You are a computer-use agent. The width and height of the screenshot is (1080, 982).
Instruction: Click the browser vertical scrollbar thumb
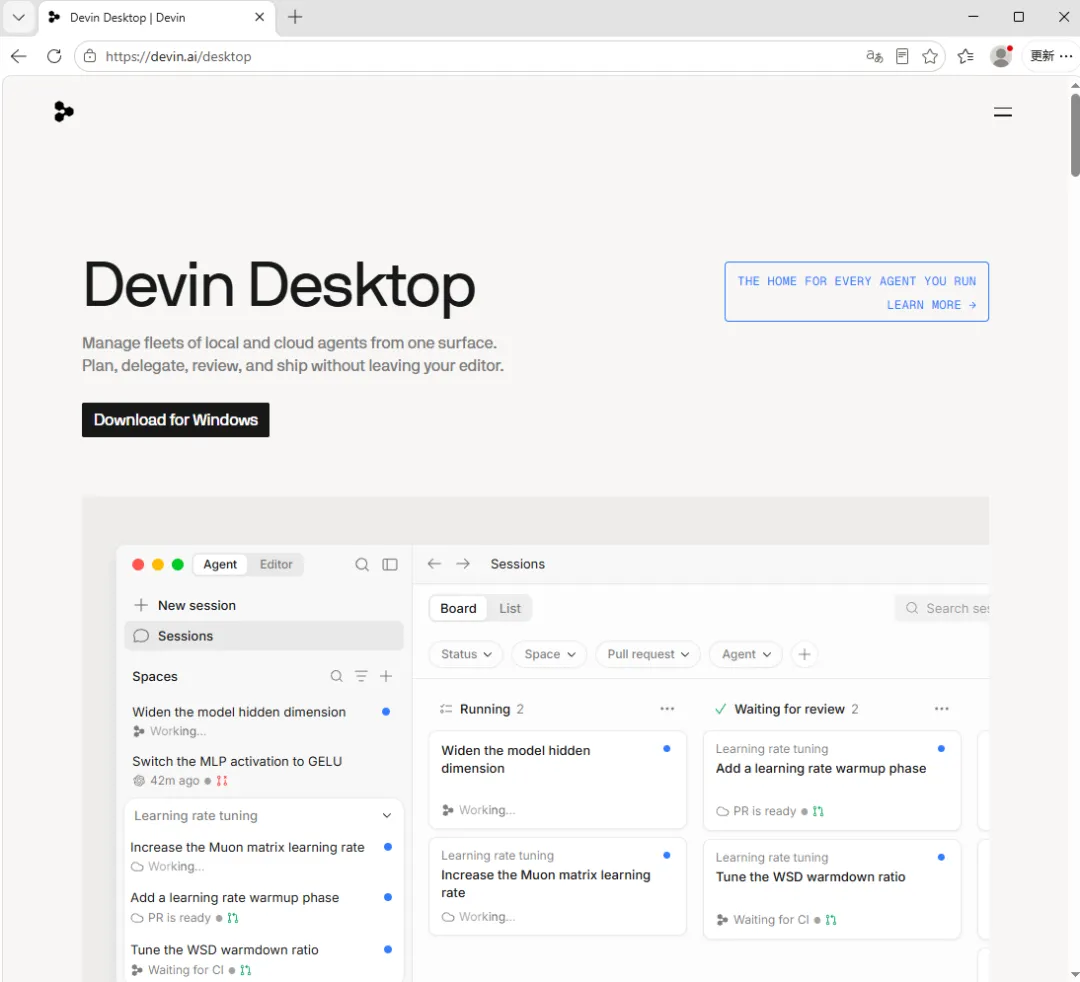click(x=1074, y=134)
